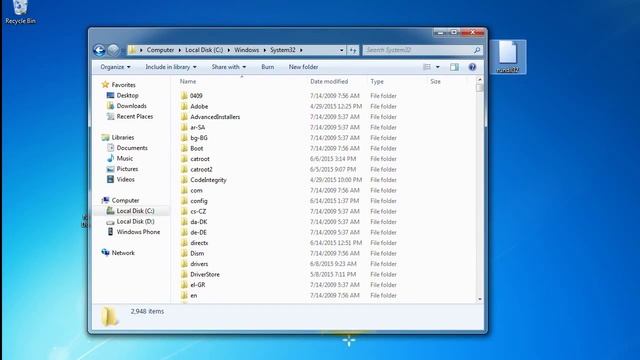Select the DriverStore folder icon

[x=184, y=275]
